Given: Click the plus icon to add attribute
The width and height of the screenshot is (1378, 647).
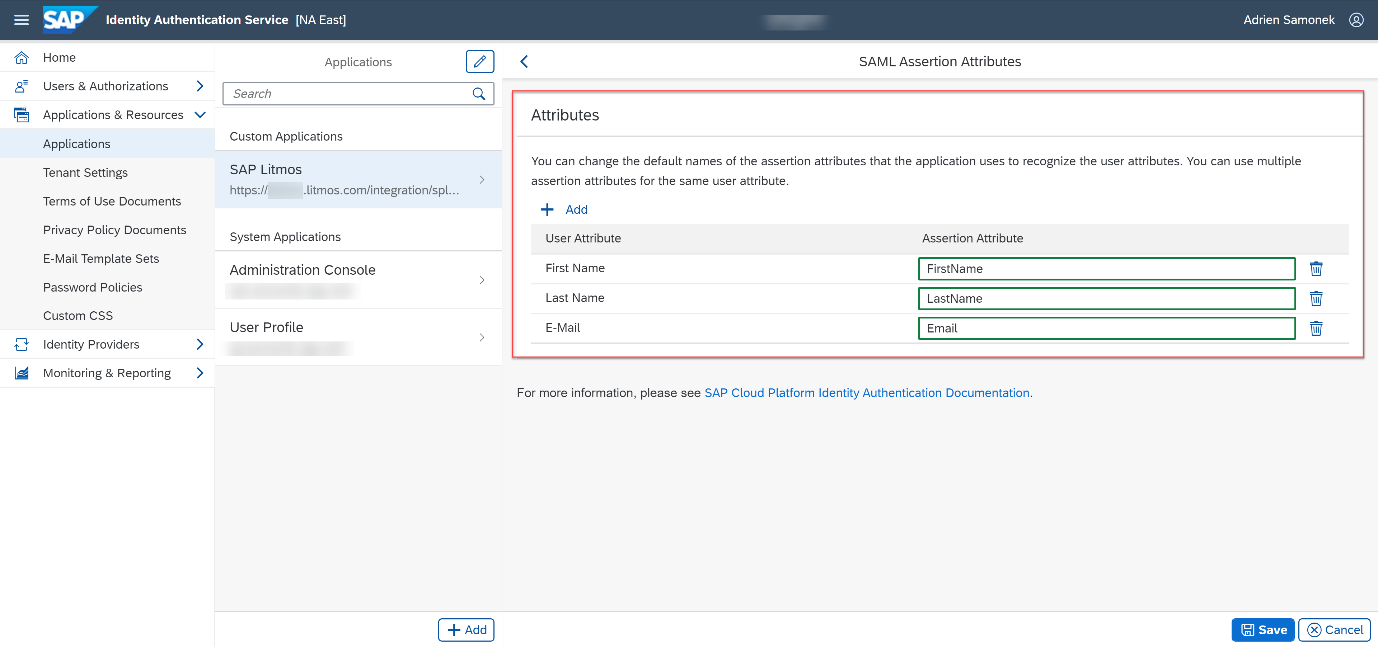Looking at the screenshot, I should point(547,210).
